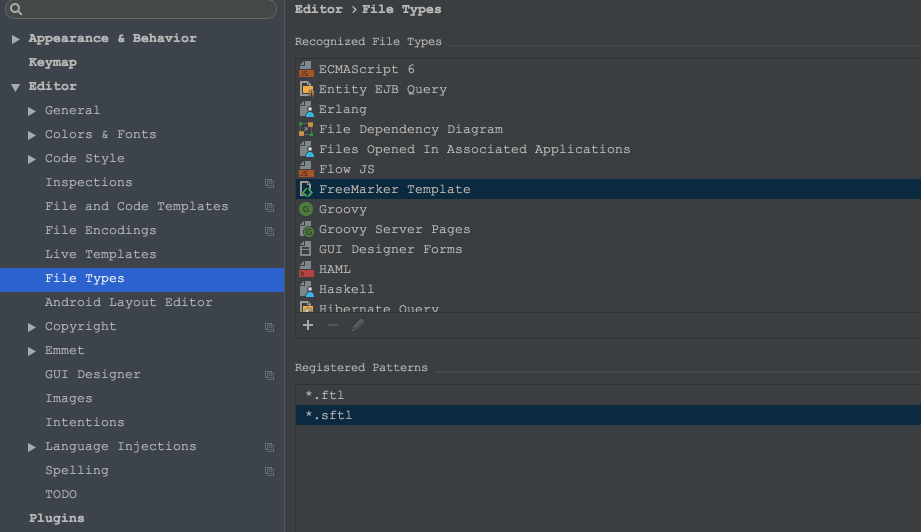This screenshot has width=921, height=532.
Task: Click the FreeMarker Template icon
Action: [306, 189]
